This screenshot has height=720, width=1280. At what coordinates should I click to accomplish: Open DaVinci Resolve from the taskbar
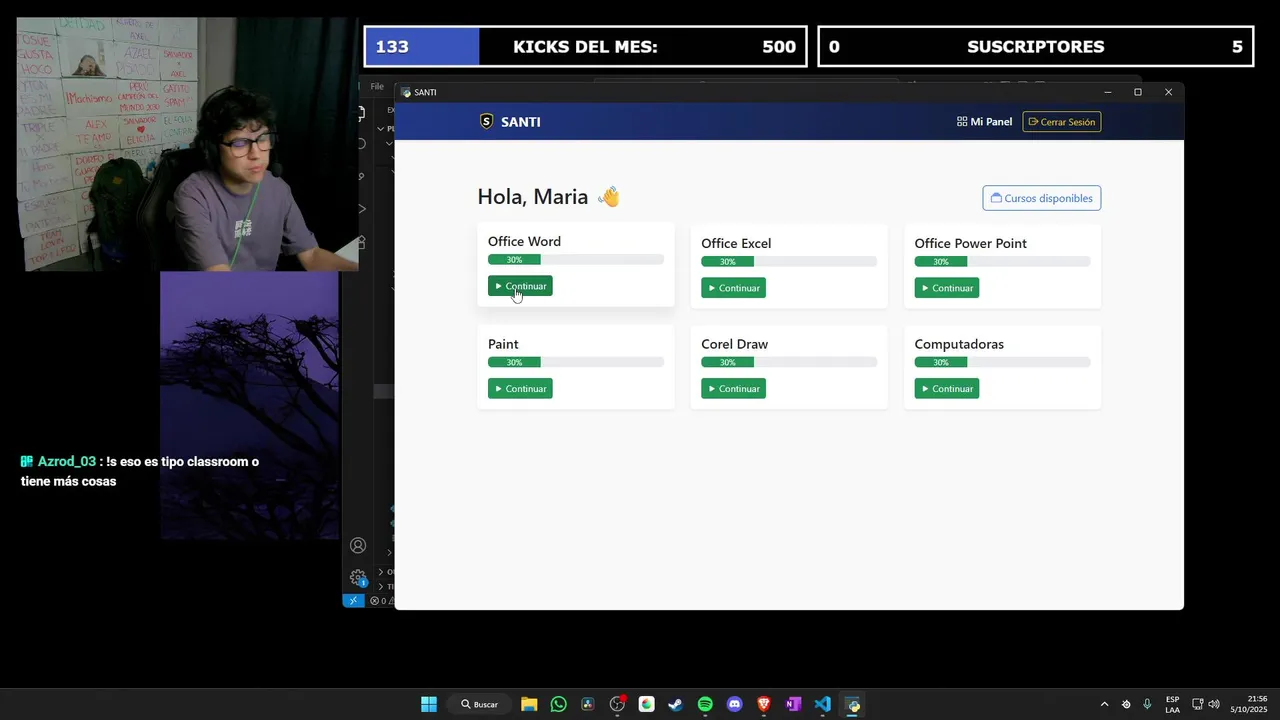tap(588, 704)
